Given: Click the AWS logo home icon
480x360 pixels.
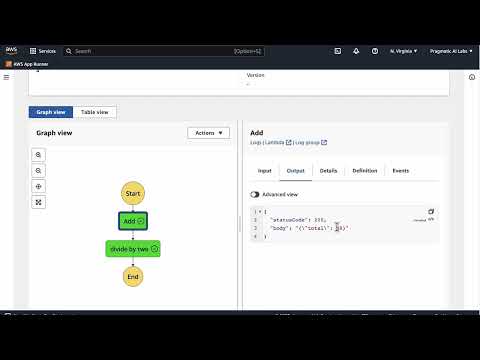Looking at the screenshot, I should click(x=11, y=51).
